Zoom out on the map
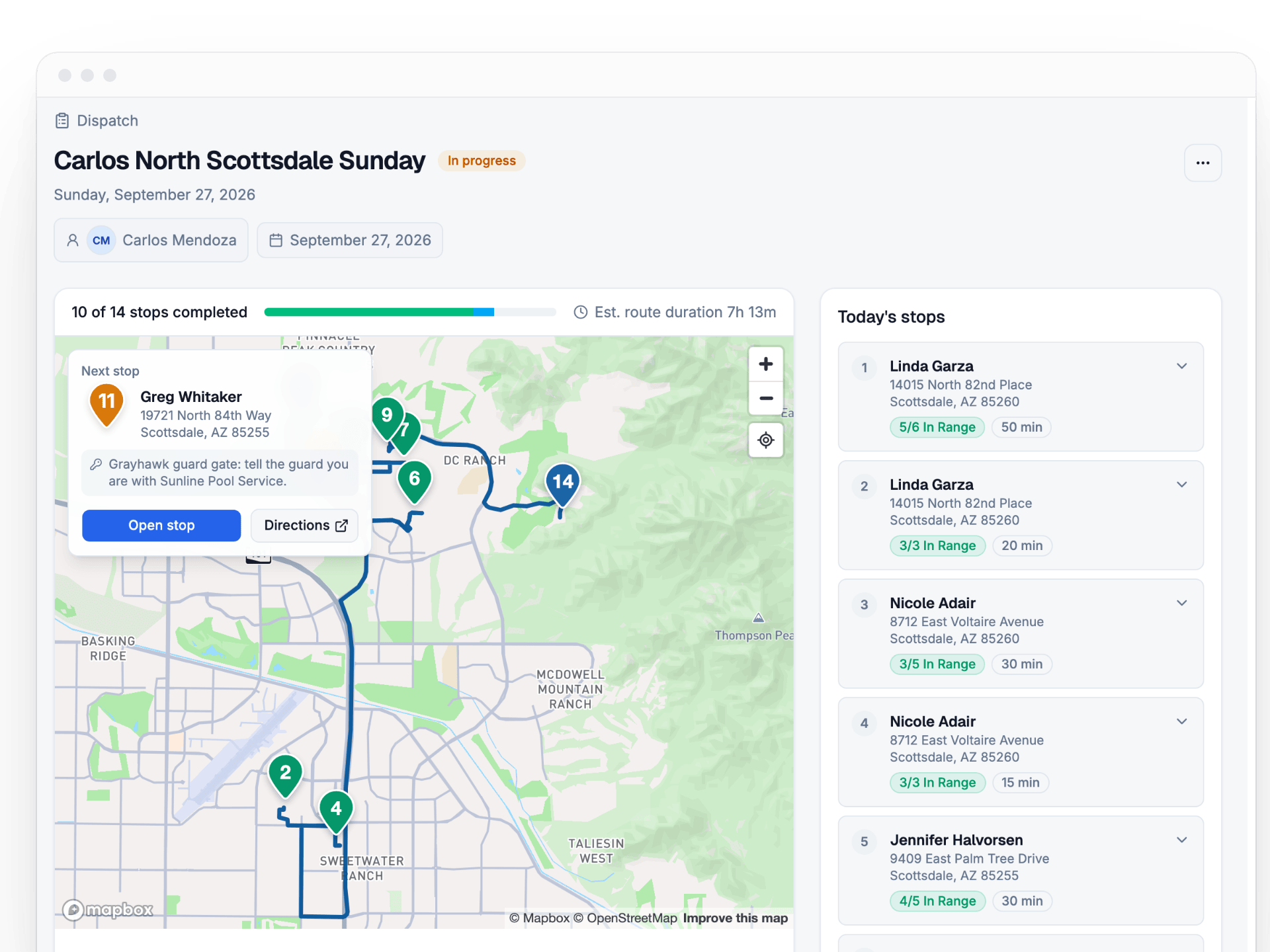The image size is (1270, 952). pyautogui.click(x=766, y=399)
